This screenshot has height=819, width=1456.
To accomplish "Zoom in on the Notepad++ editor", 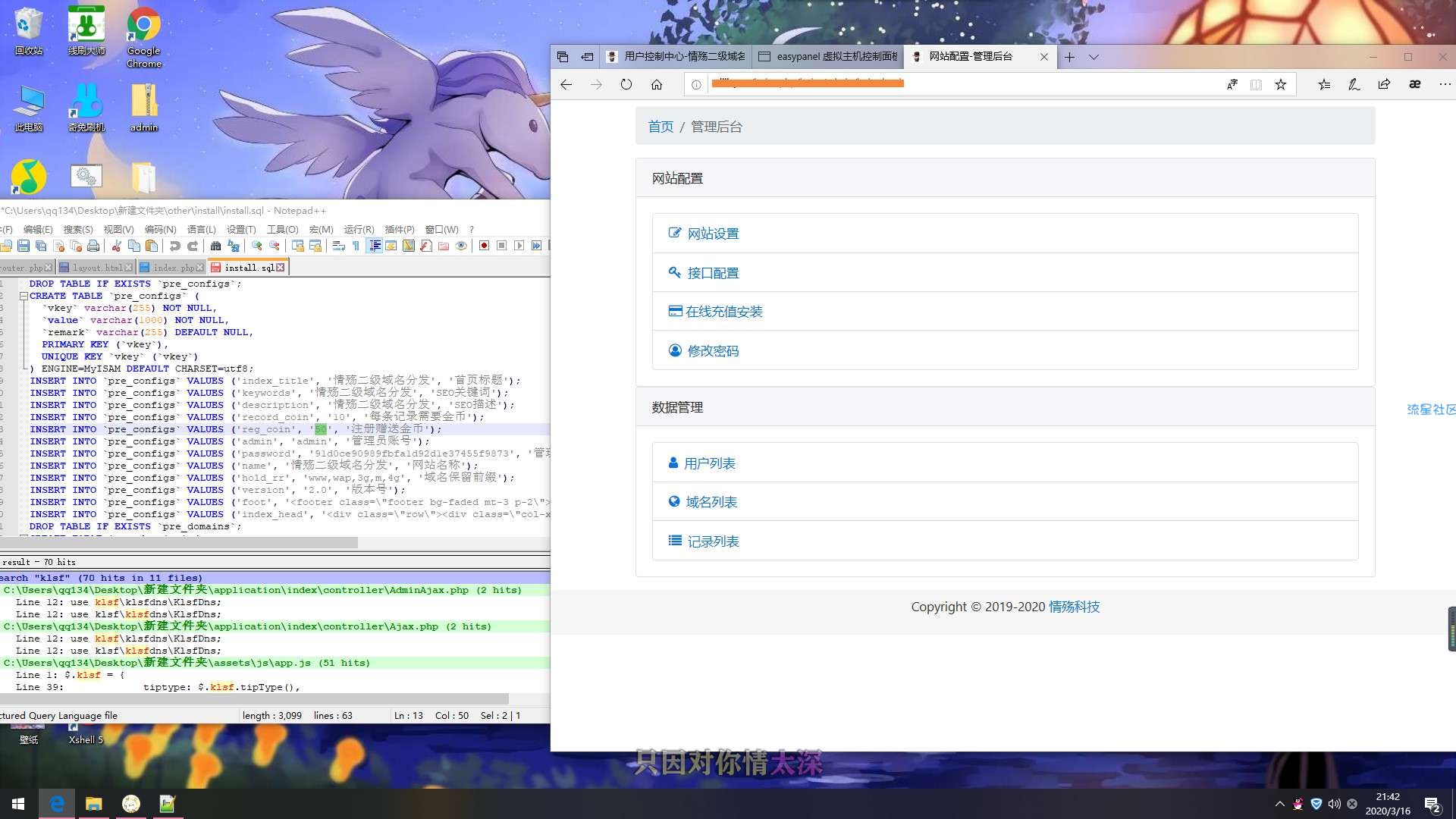I will (257, 246).
